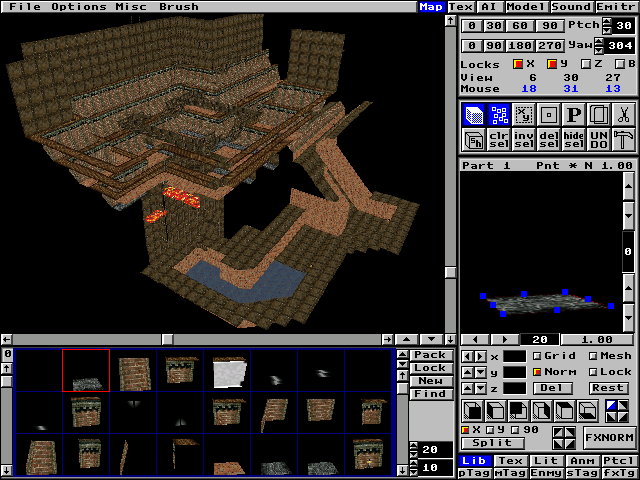Select the scissors cut tool

(x=623, y=115)
